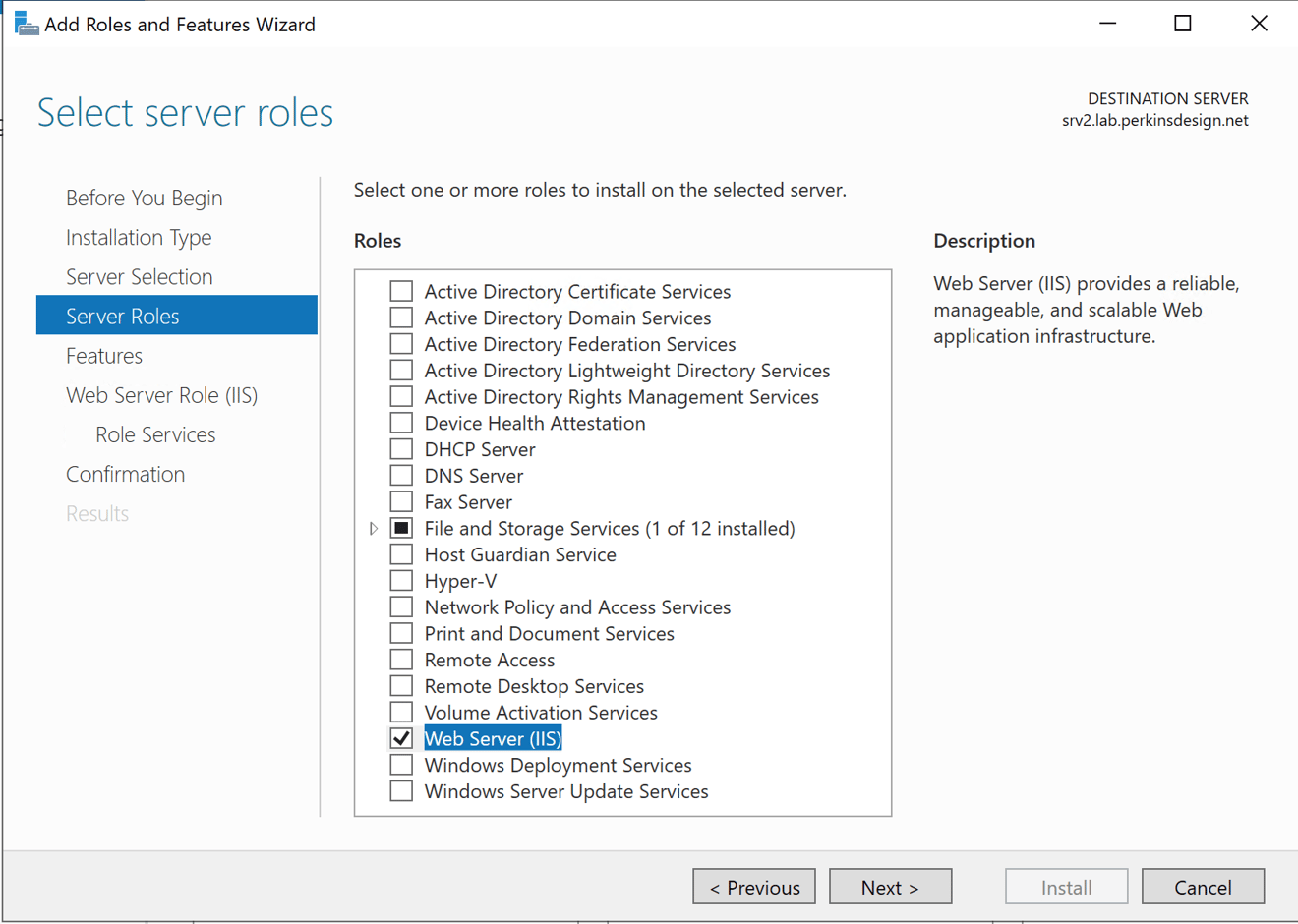Click the wizard icon in the title bar
Screen dimensions: 1298x924
pos(27,22)
